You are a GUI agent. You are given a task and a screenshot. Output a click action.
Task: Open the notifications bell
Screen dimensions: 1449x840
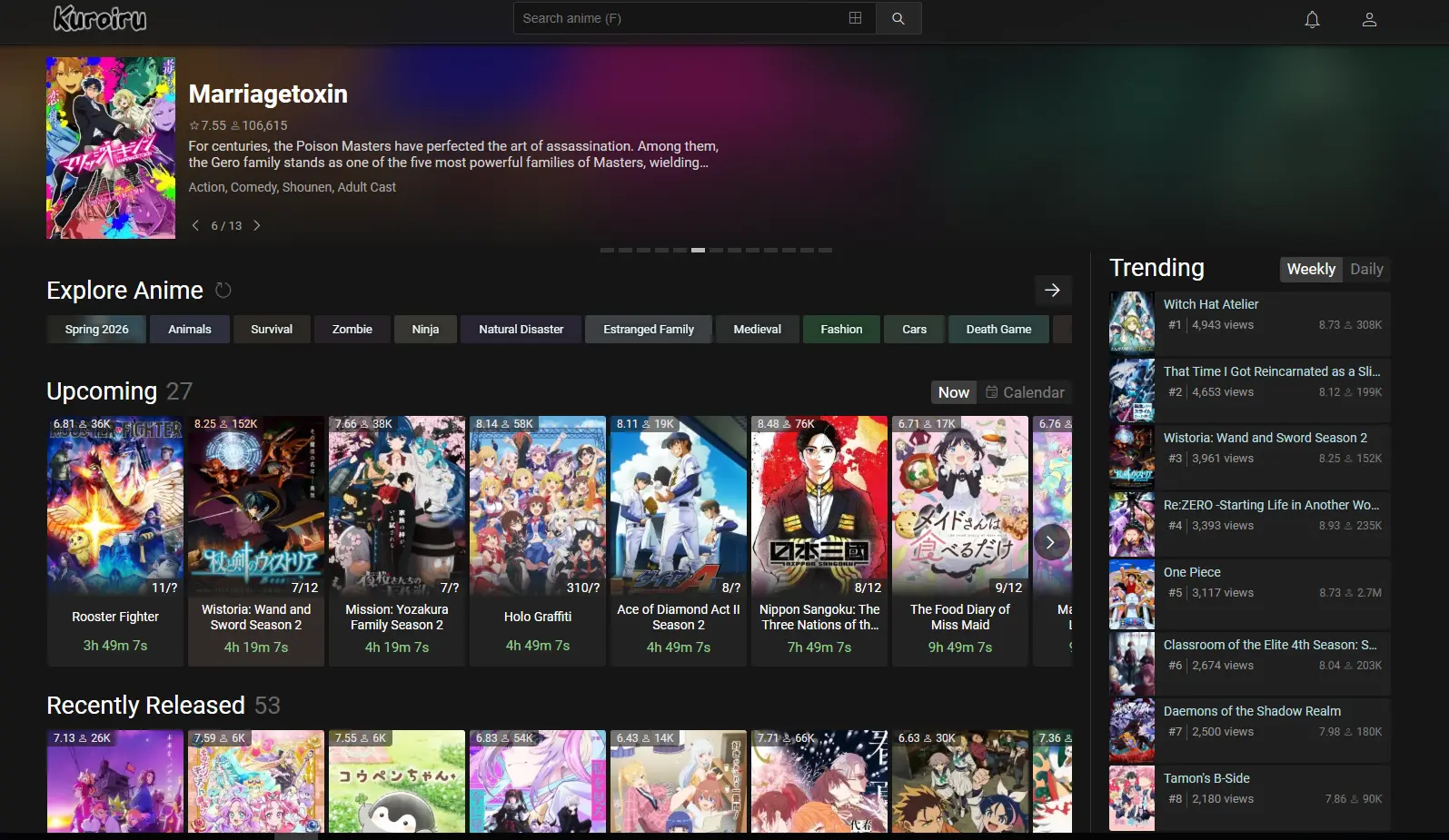click(x=1312, y=19)
